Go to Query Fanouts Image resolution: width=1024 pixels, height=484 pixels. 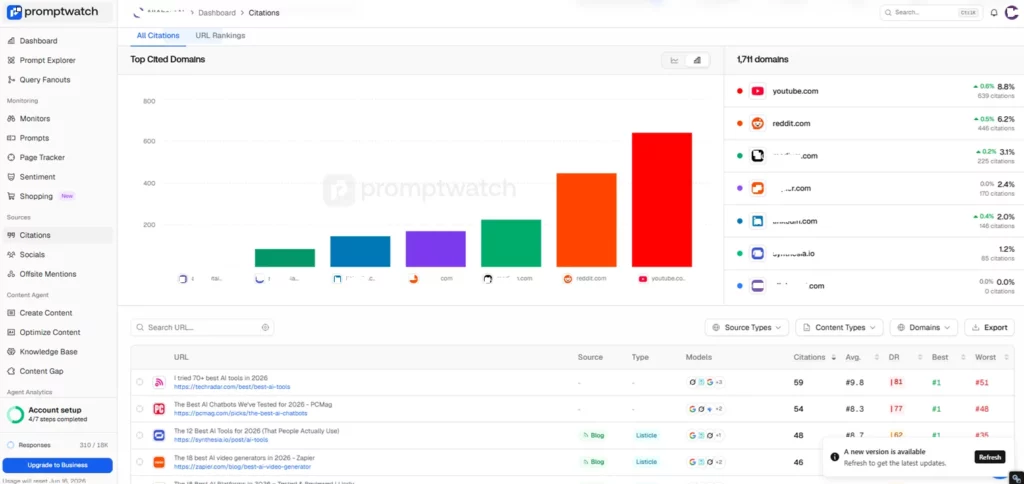point(44,80)
